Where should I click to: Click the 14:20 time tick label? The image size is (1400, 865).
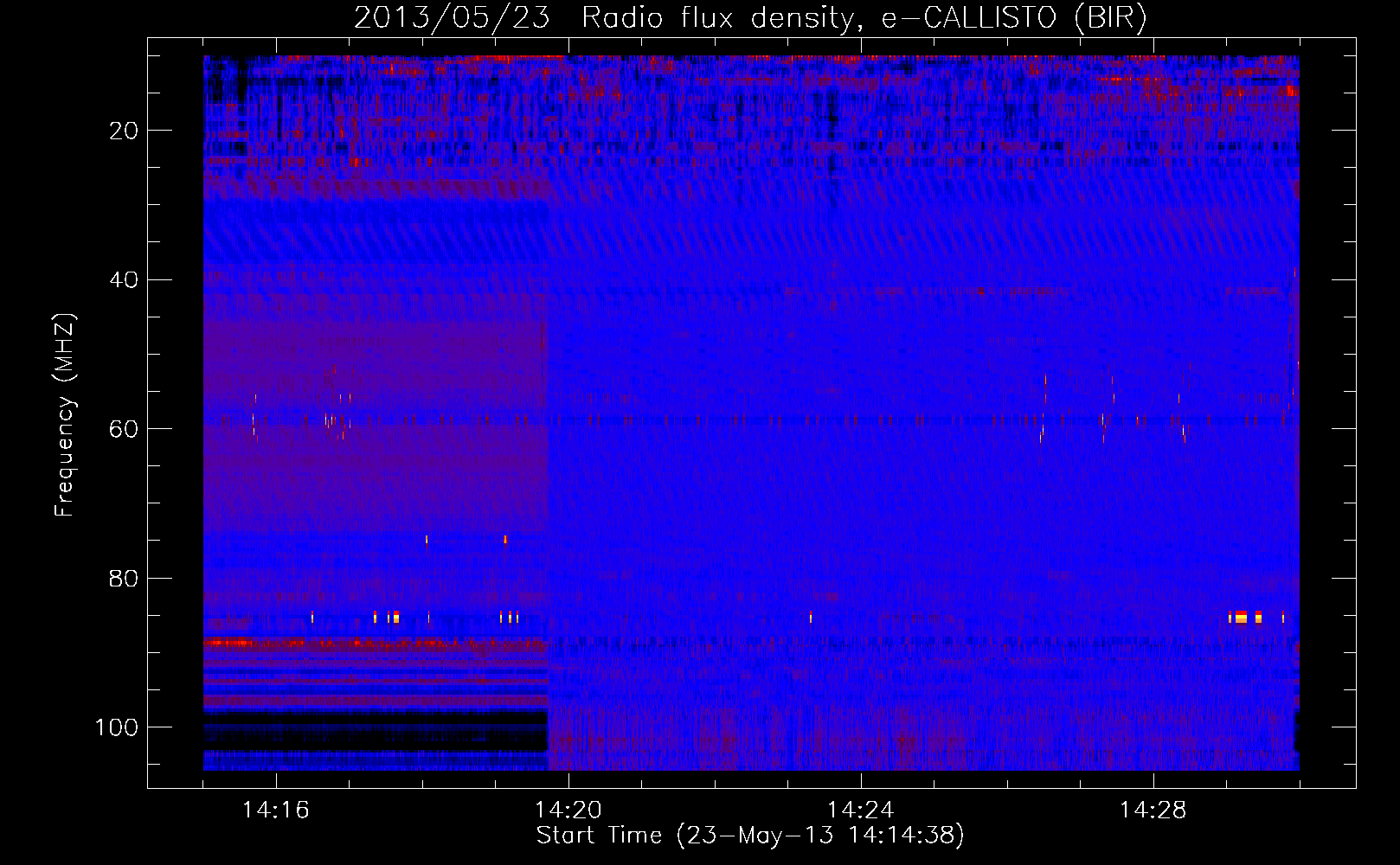click(x=568, y=811)
